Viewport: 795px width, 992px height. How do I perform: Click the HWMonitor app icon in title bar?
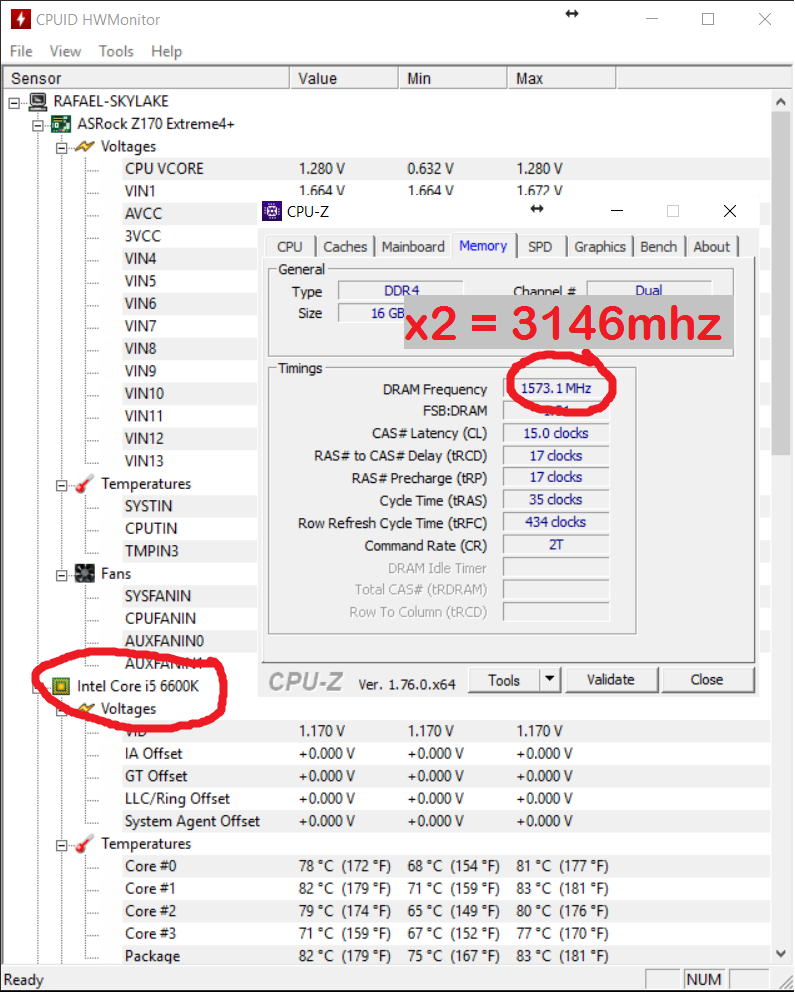(x=20, y=19)
